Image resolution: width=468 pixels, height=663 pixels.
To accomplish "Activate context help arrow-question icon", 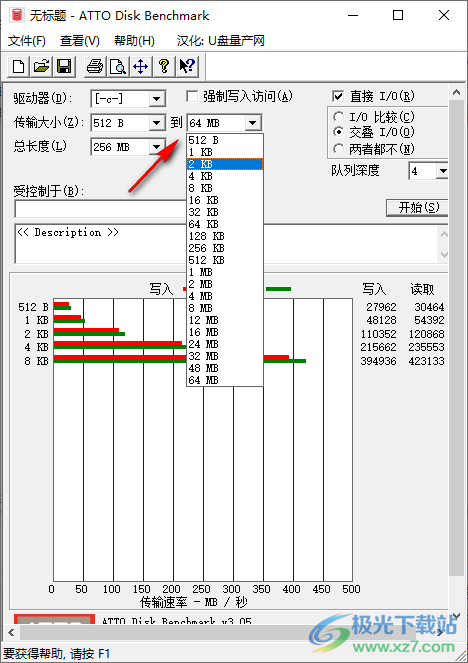I will 187,66.
